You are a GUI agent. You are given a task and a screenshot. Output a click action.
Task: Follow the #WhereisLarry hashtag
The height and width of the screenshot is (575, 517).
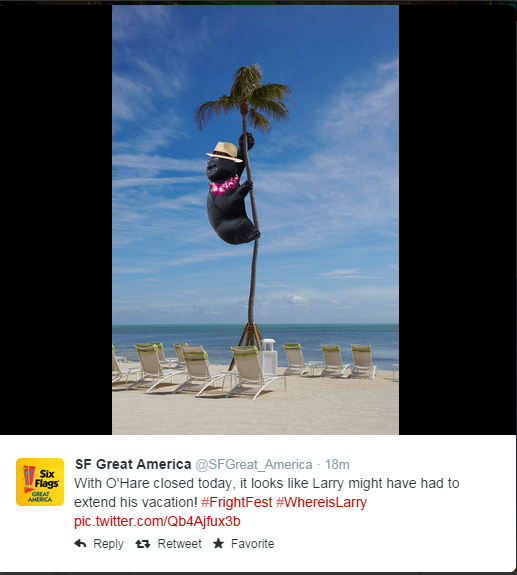click(x=321, y=502)
